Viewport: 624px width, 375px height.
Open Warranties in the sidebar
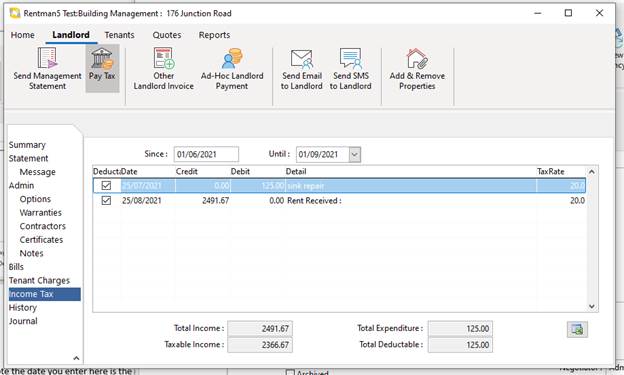pos(41,213)
